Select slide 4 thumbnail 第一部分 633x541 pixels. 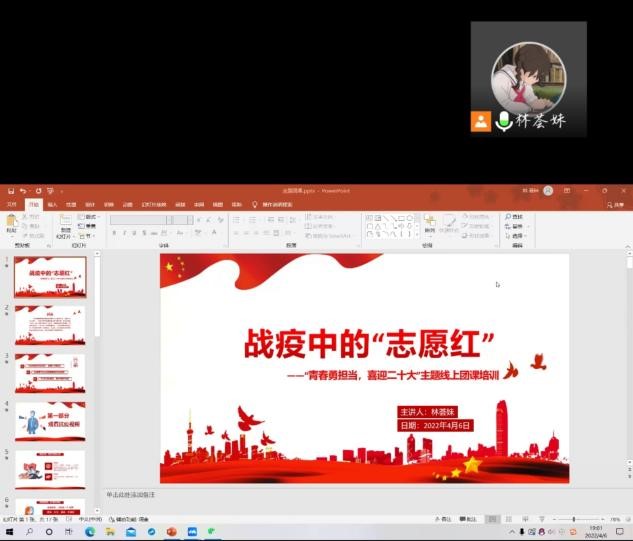click(49, 421)
